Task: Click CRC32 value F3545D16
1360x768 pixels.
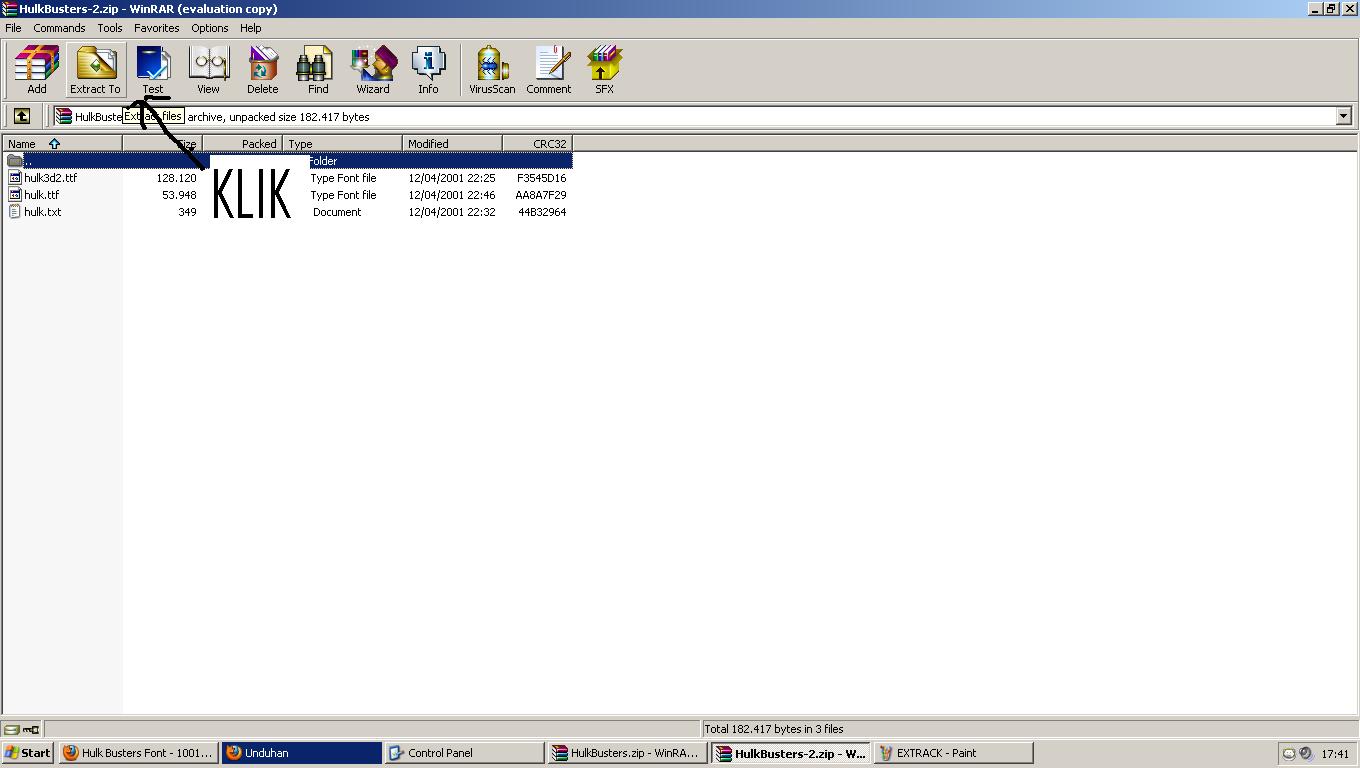Action: [x=541, y=178]
